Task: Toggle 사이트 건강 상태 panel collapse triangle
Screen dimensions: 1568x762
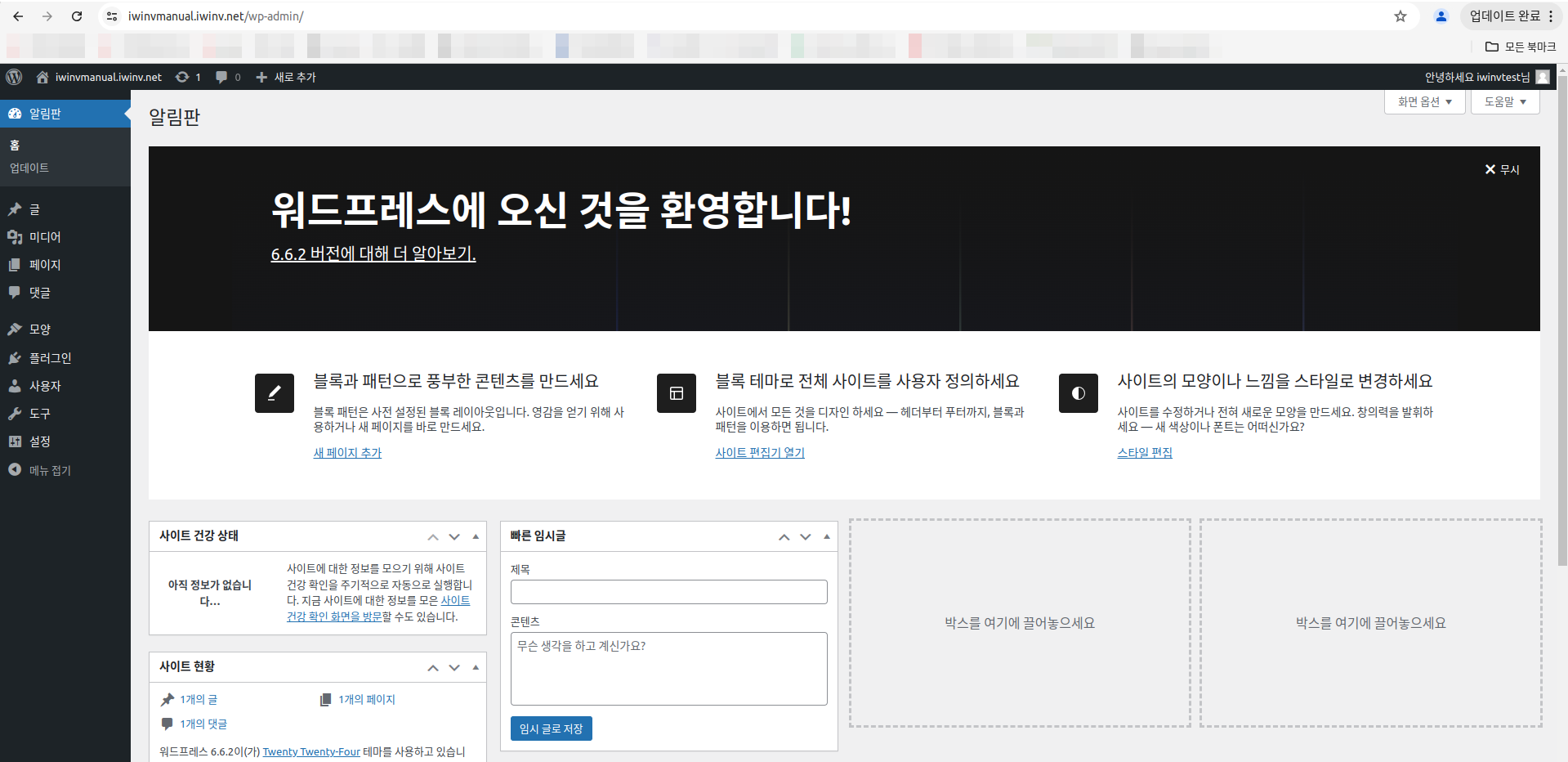Action: [476, 537]
